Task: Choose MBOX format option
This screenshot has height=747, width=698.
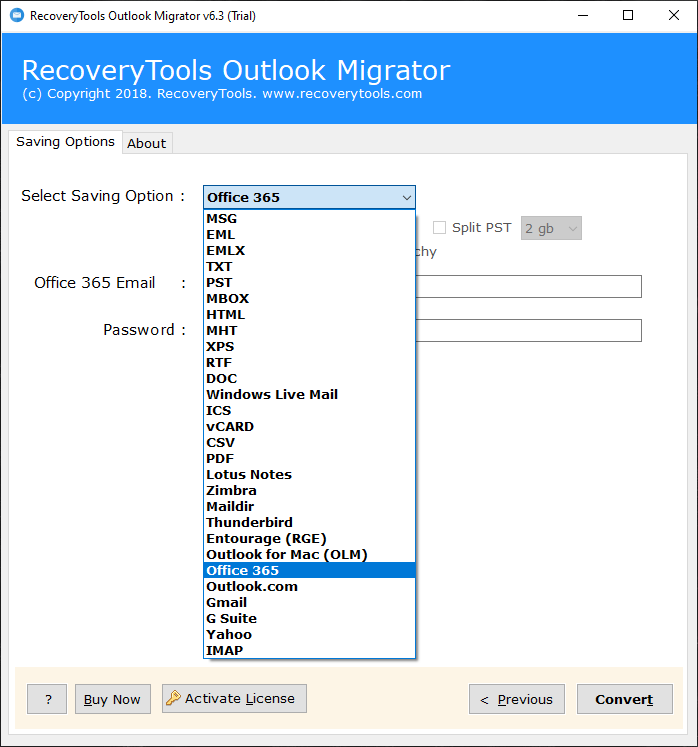Action: pos(309,299)
